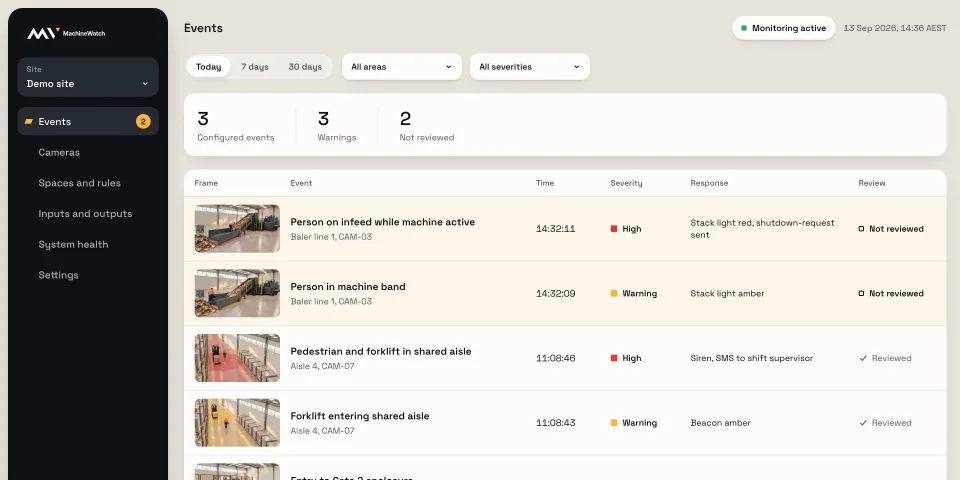Click High severity marker for infeed event
The image size is (960, 480).
(x=614, y=229)
